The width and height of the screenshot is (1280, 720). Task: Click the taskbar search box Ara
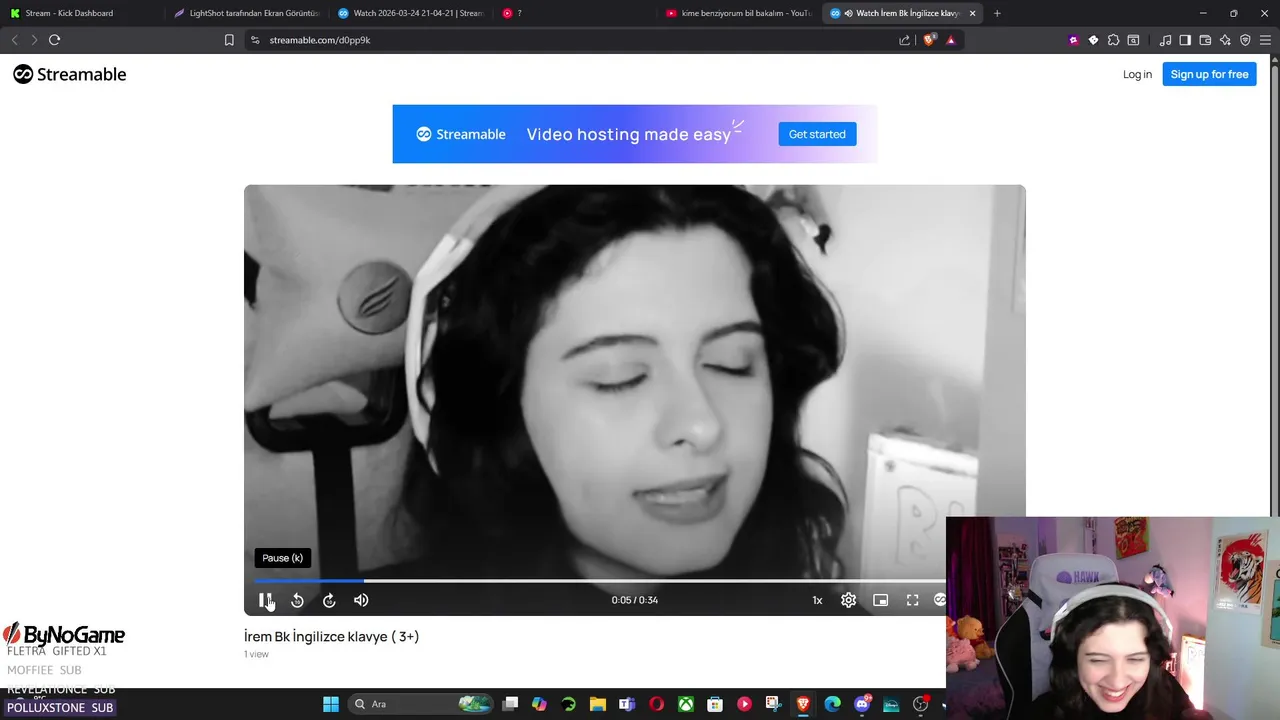pos(420,704)
